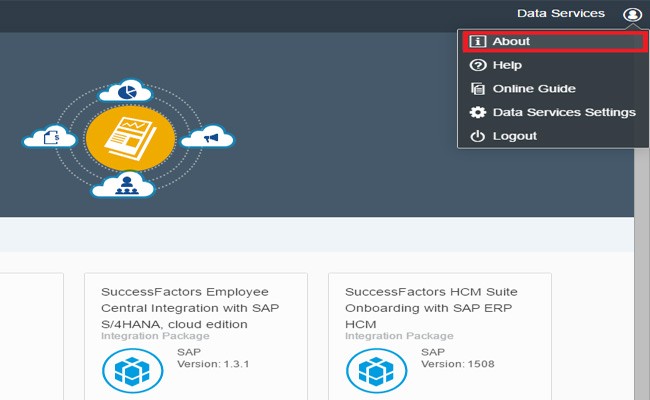Click the Logout power icon
The image size is (650, 400).
click(478, 136)
